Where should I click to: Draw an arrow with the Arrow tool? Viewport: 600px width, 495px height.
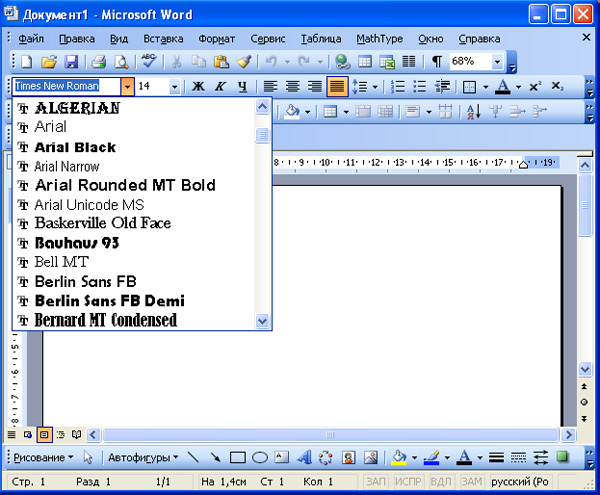click(215, 457)
